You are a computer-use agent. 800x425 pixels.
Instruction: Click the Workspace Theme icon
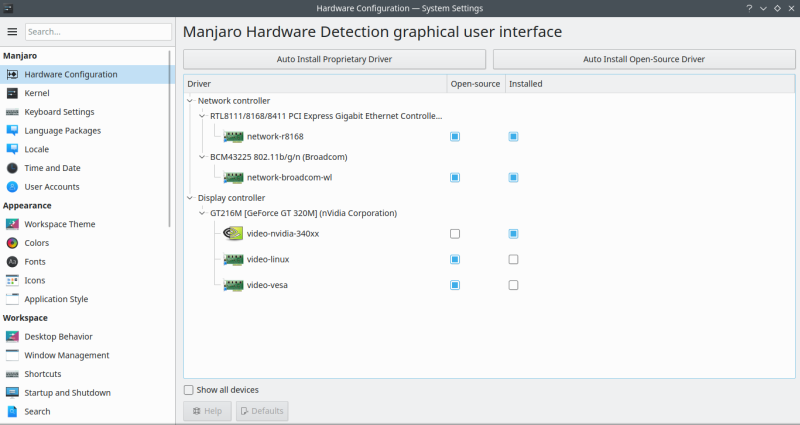12,224
